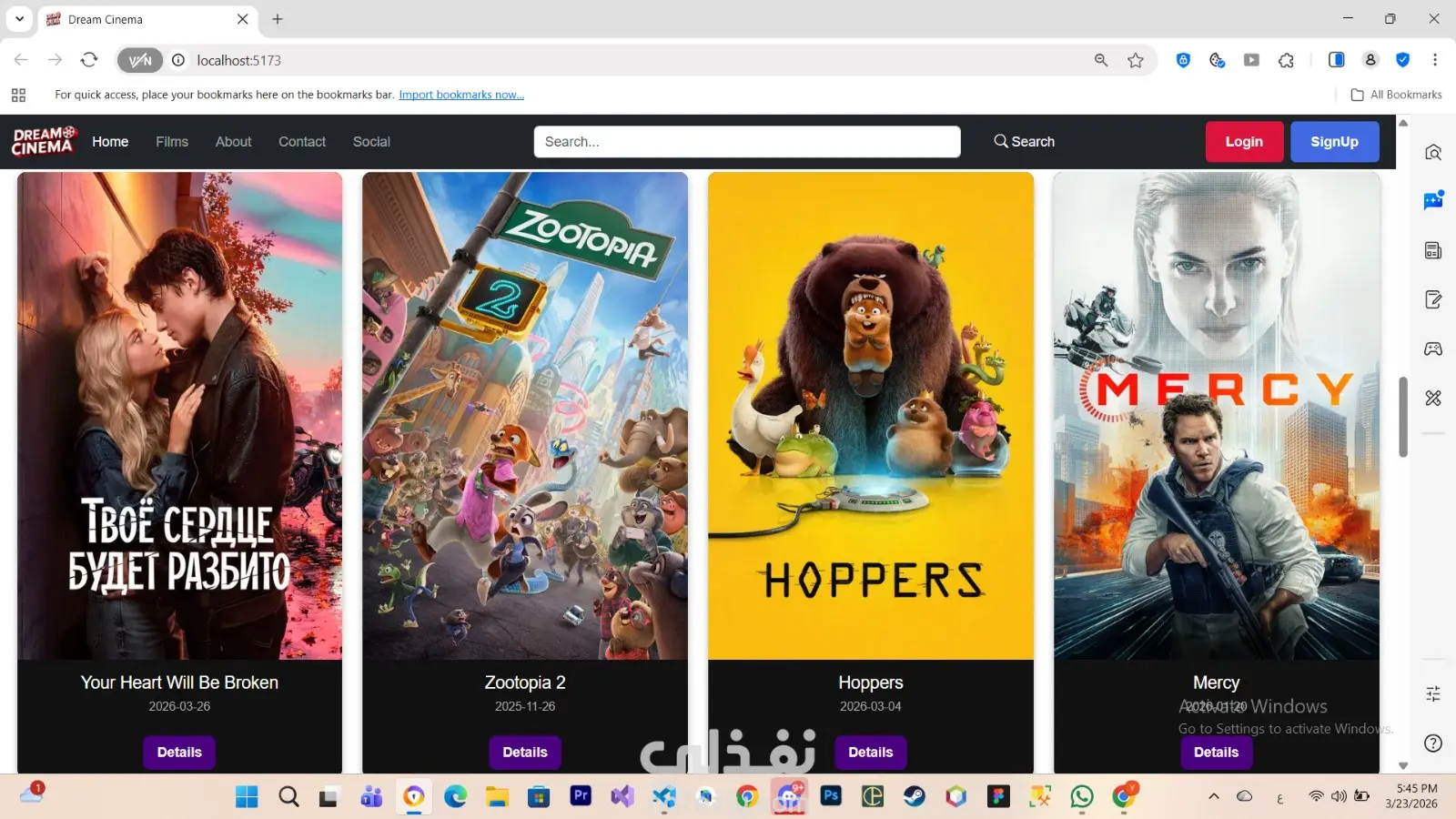Open the sidebar search icon

click(1433, 152)
